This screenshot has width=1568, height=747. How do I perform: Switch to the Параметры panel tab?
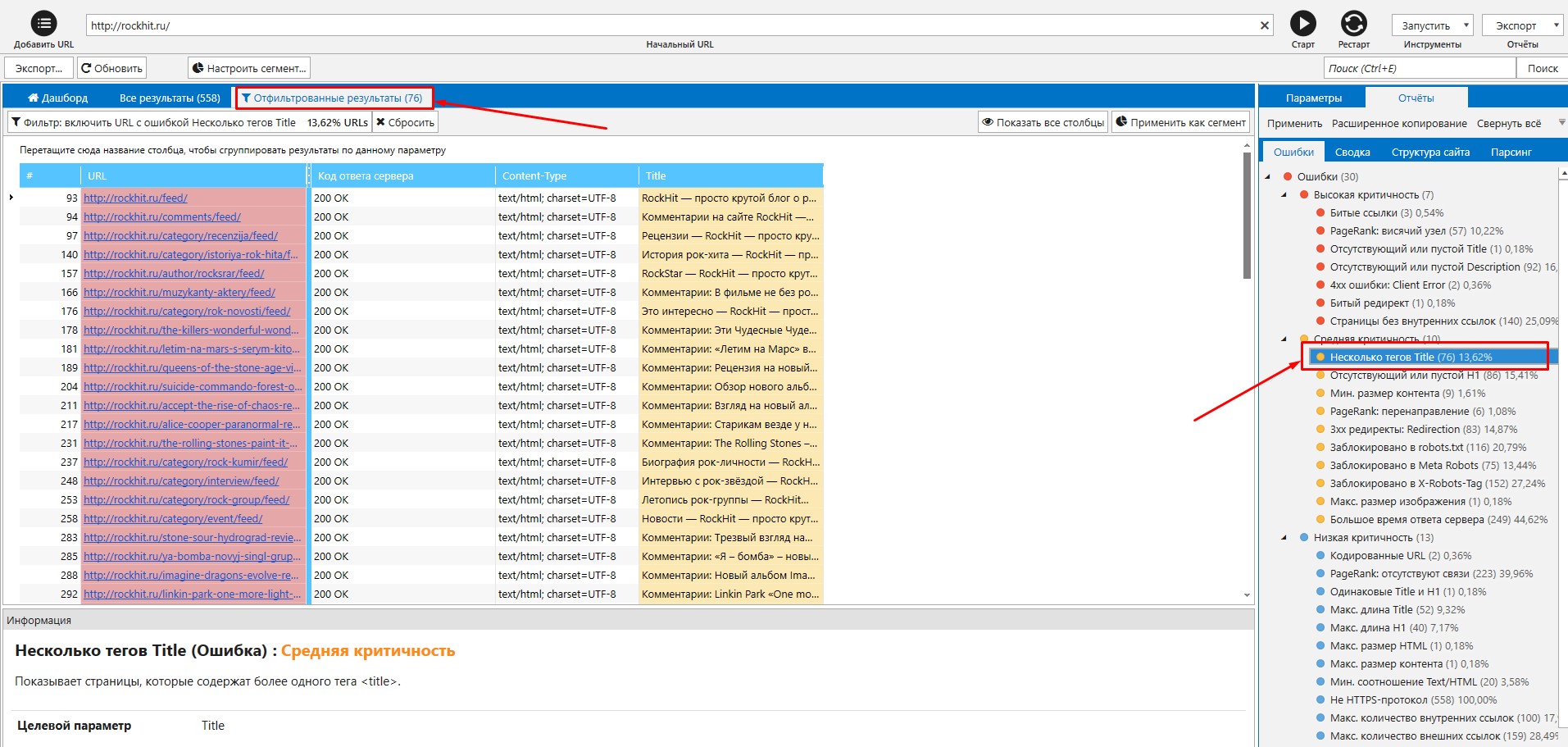point(1313,98)
